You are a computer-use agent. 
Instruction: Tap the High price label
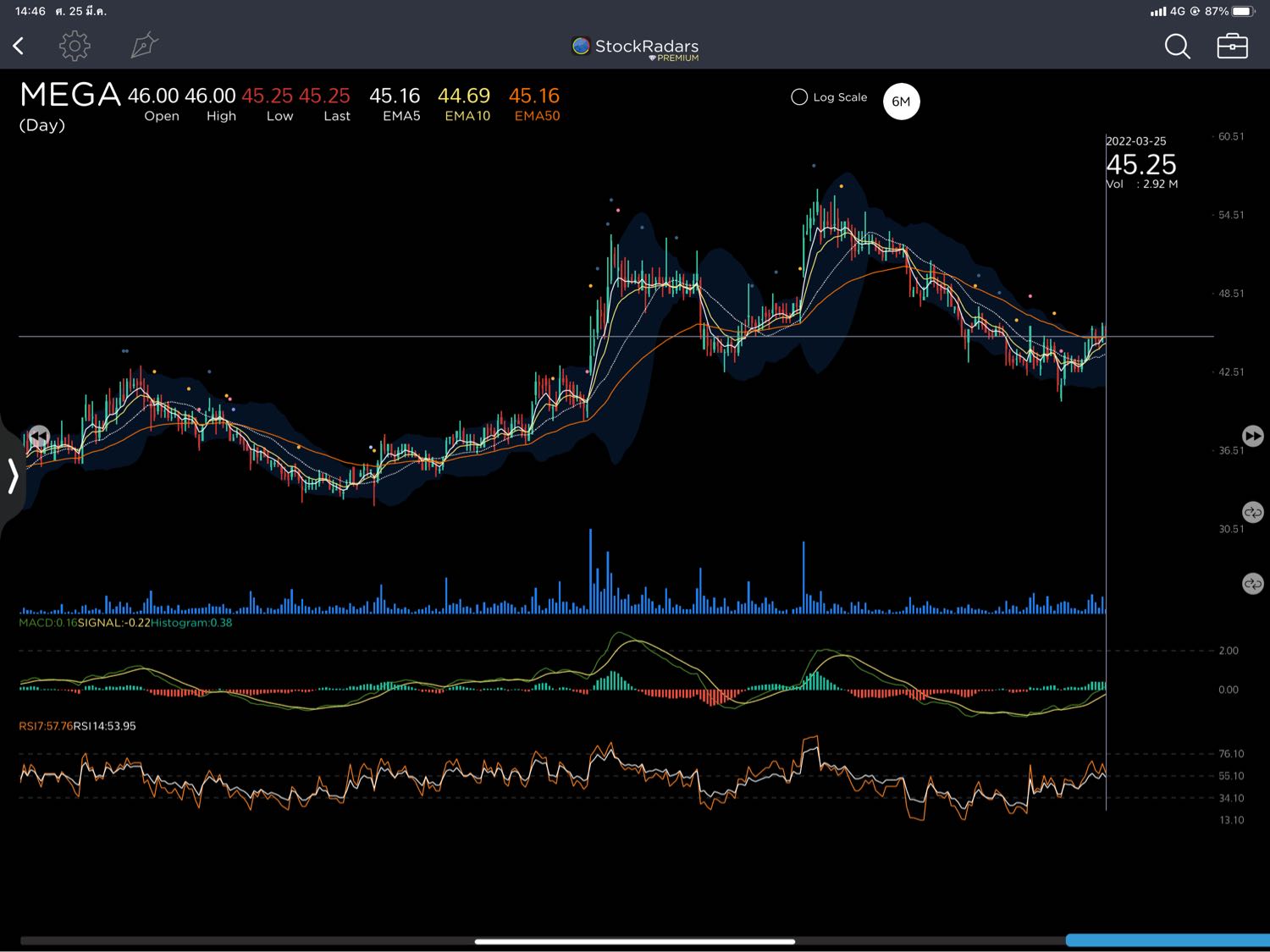point(221,116)
